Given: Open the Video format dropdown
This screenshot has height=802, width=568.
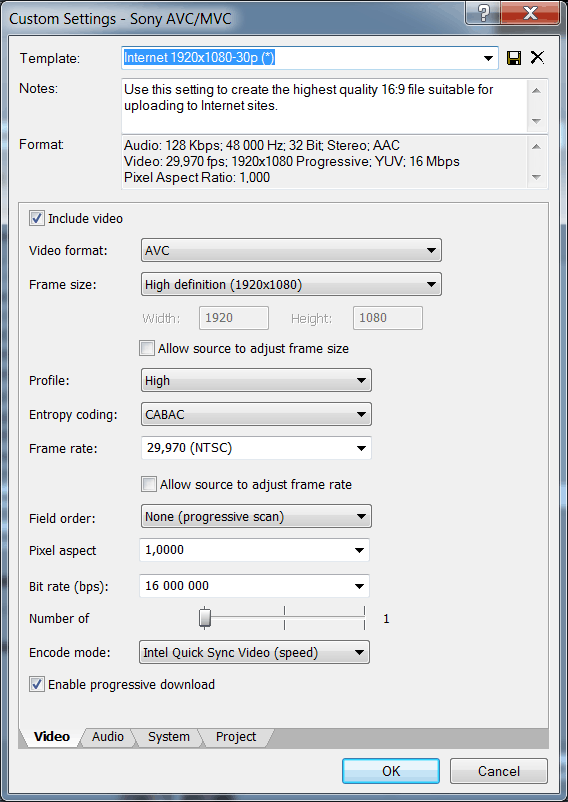Looking at the screenshot, I should pyautogui.click(x=291, y=251).
